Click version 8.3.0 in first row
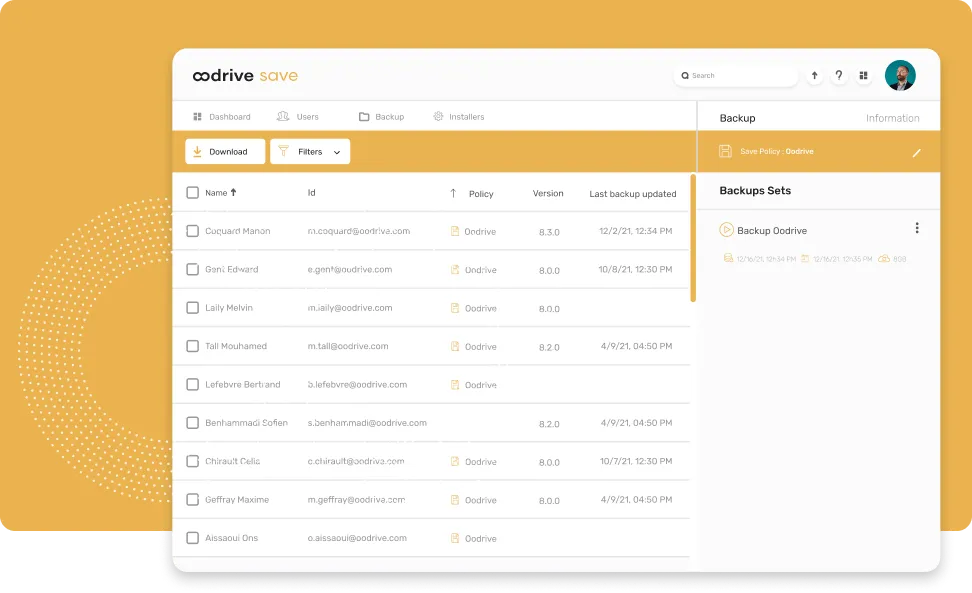 pos(549,232)
